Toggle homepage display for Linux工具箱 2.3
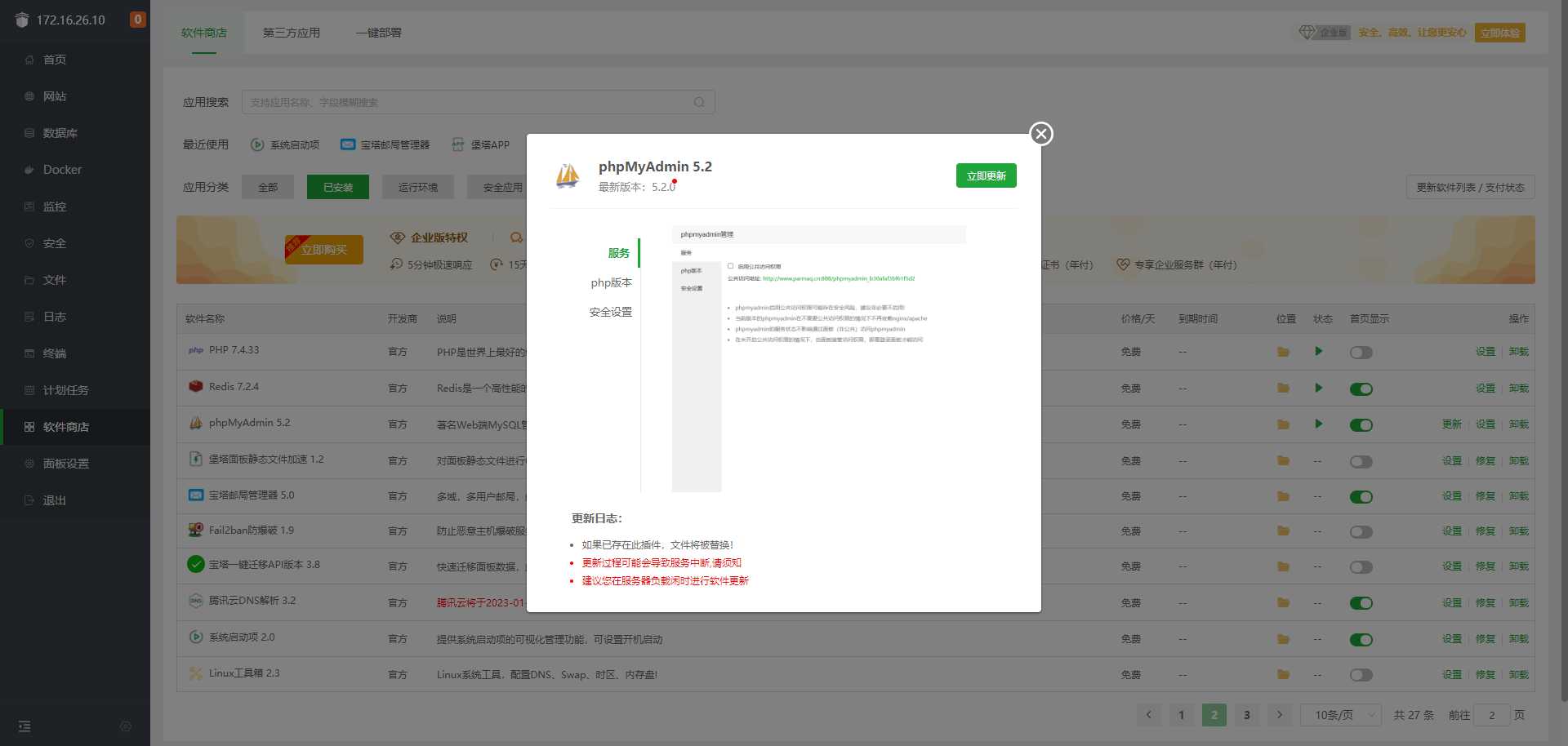The image size is (1568, 746). 1361,675
